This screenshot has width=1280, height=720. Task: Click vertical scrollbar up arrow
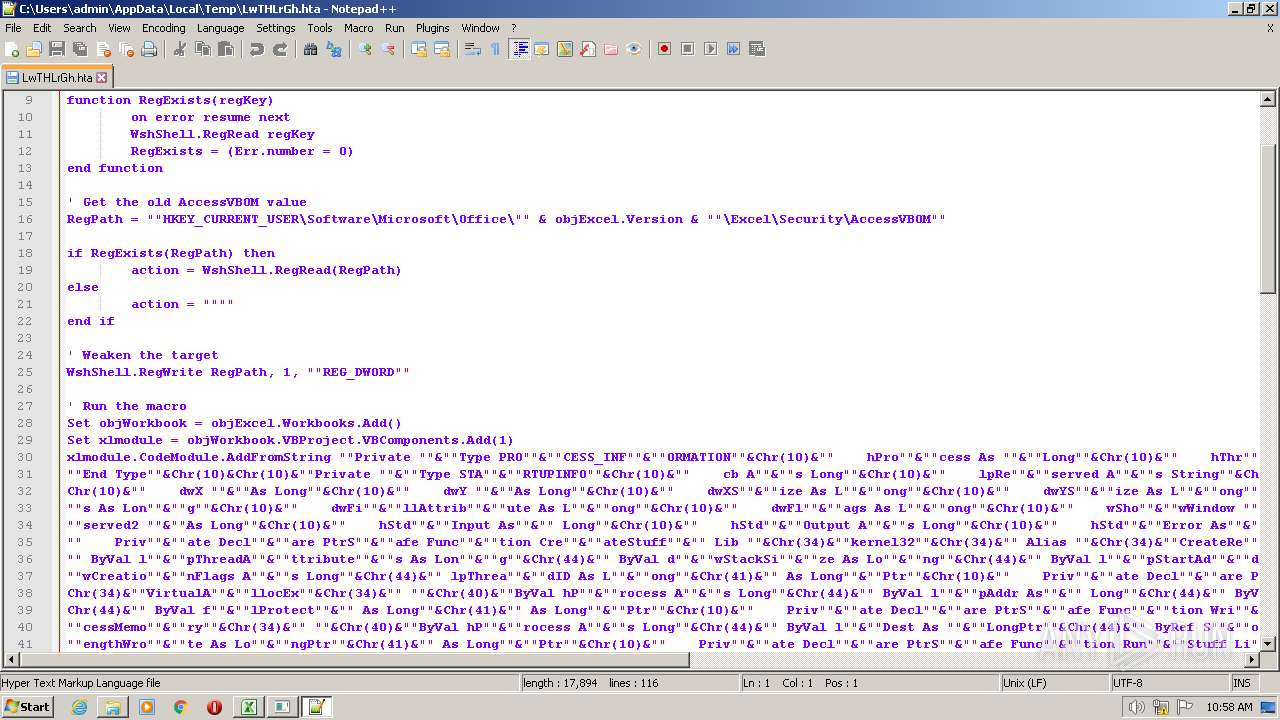pyautogui.click(x=1268, y=99)
